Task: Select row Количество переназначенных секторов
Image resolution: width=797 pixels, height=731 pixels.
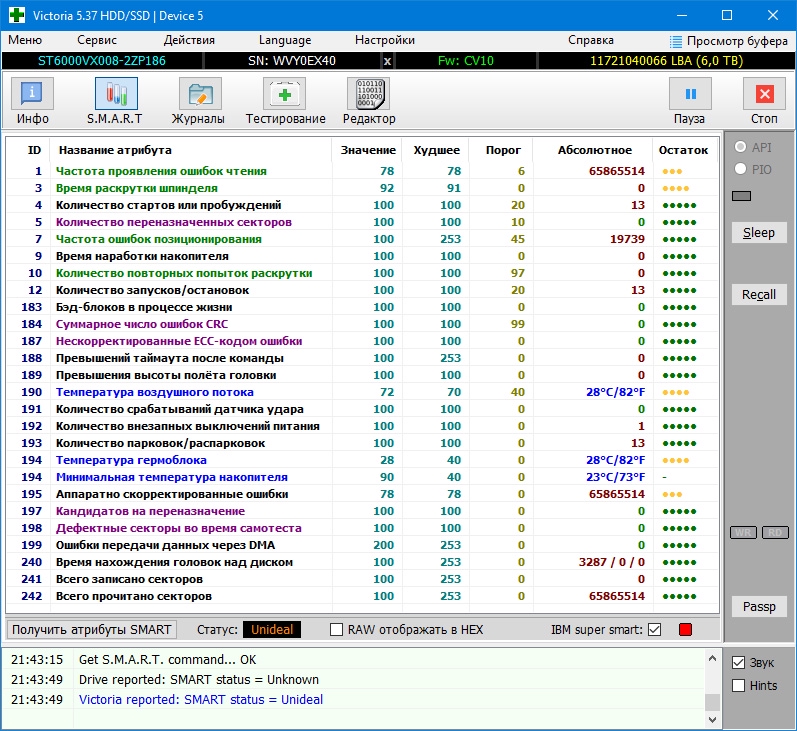Action: tap(362, 222)
